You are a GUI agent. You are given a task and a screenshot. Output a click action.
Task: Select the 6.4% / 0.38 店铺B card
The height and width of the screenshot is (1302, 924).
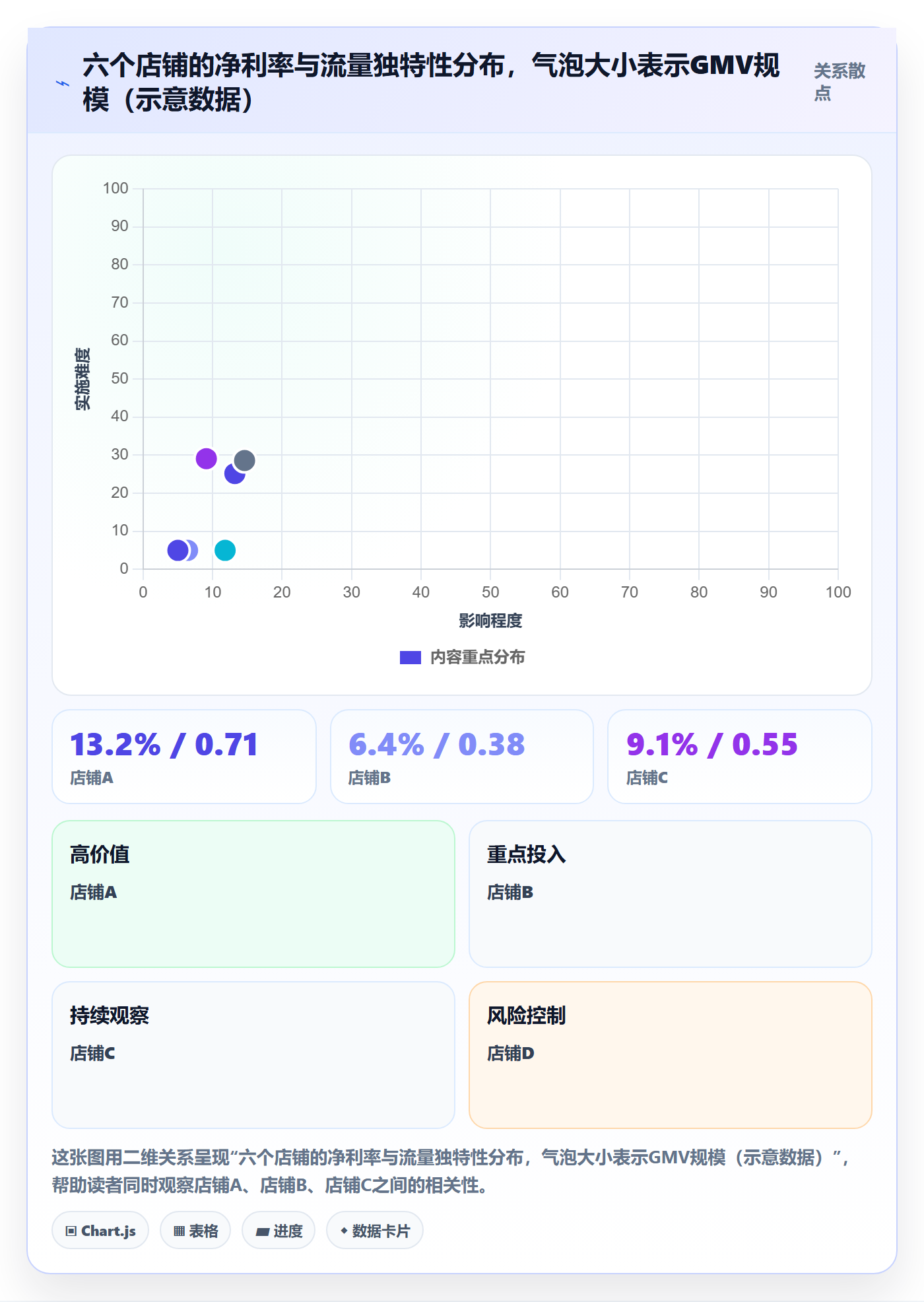462,757
